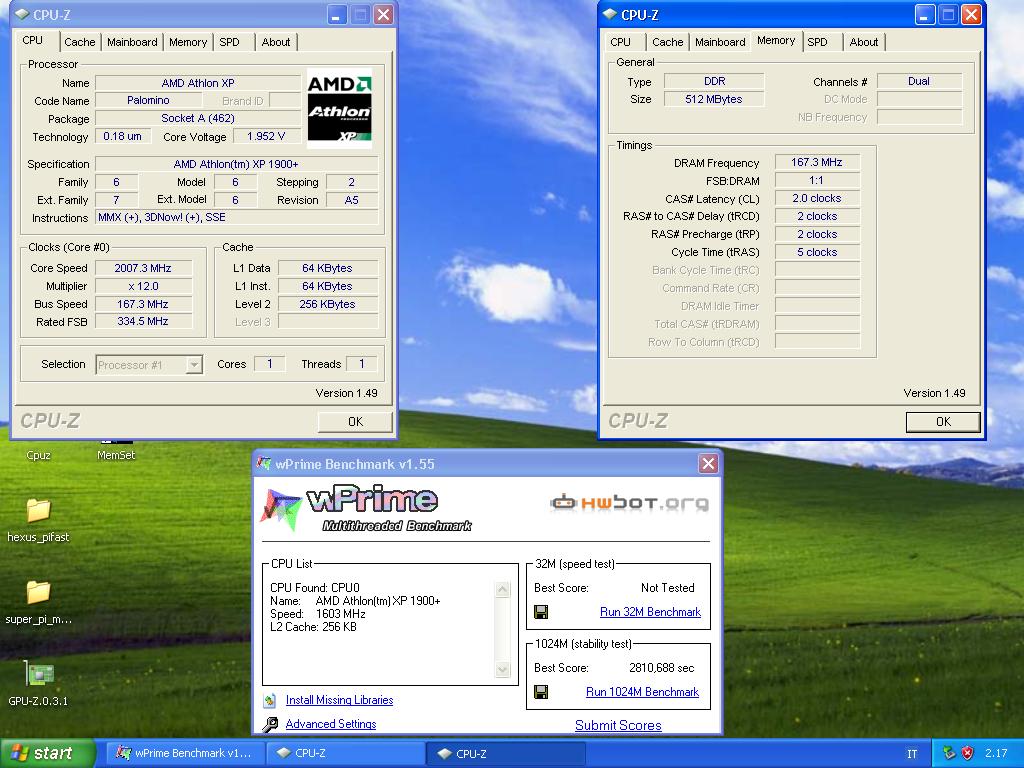Click the Advanced Settings wrench icon
The height and width of the screenshot is (768, 1024).
pyautogui.click(x=270, y=724)
